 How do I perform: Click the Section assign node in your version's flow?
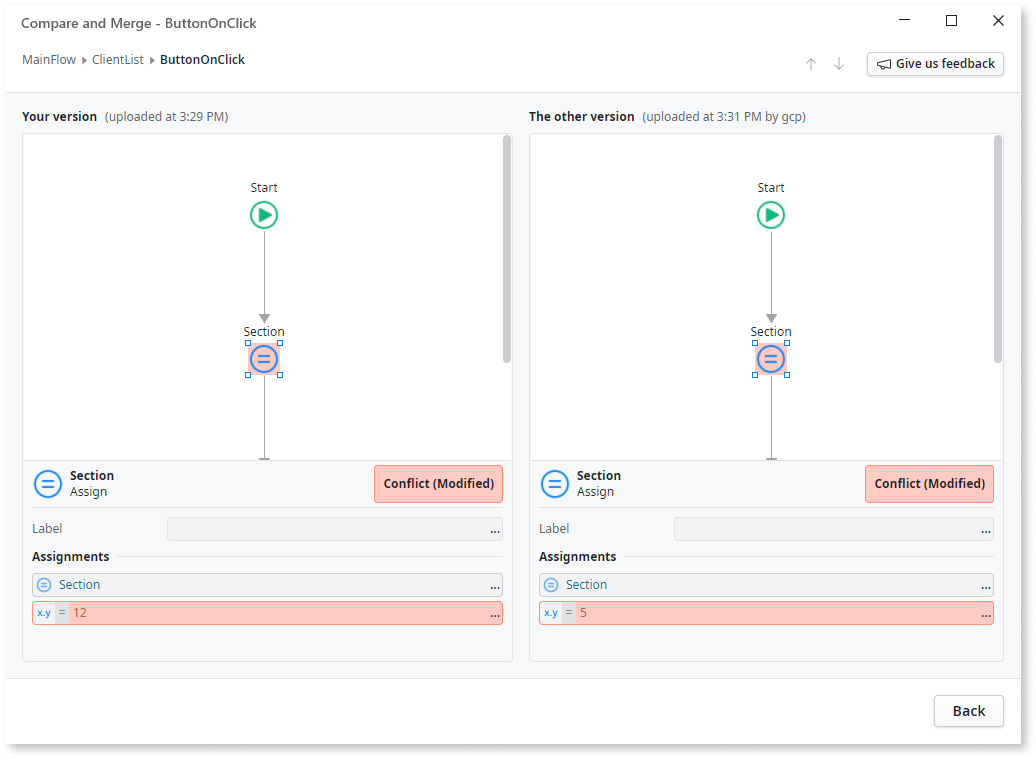tap(263, 358)
